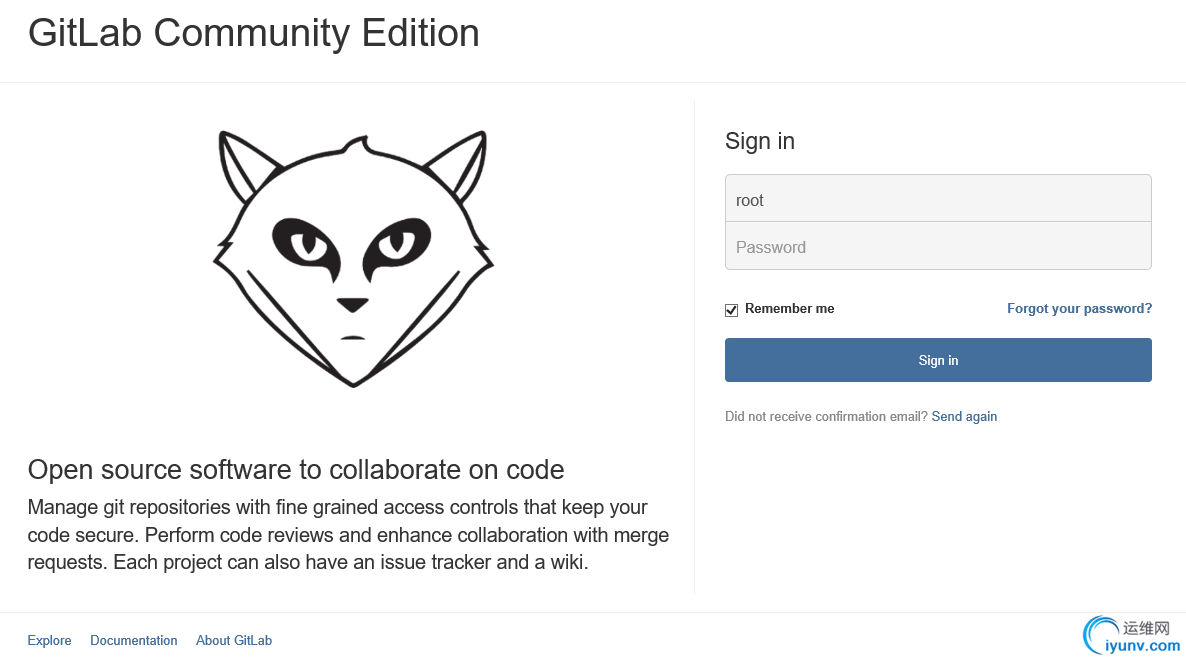The width and height of the screenshot is (1186, 662).
Task: Go to the Documentation footer link
Action: (x=134, y=641)
